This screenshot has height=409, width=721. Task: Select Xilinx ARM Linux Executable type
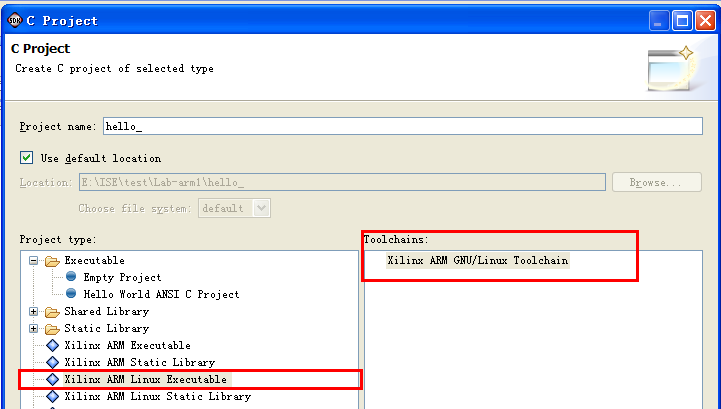pos(145,380)
